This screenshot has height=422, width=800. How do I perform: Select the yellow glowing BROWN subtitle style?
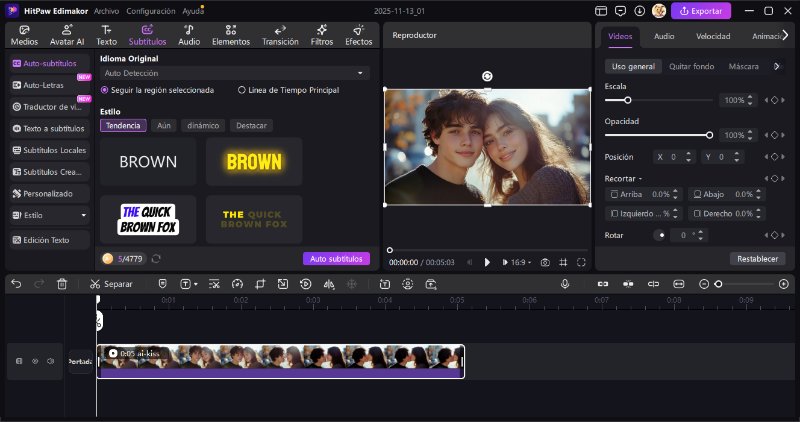(254, 162)
